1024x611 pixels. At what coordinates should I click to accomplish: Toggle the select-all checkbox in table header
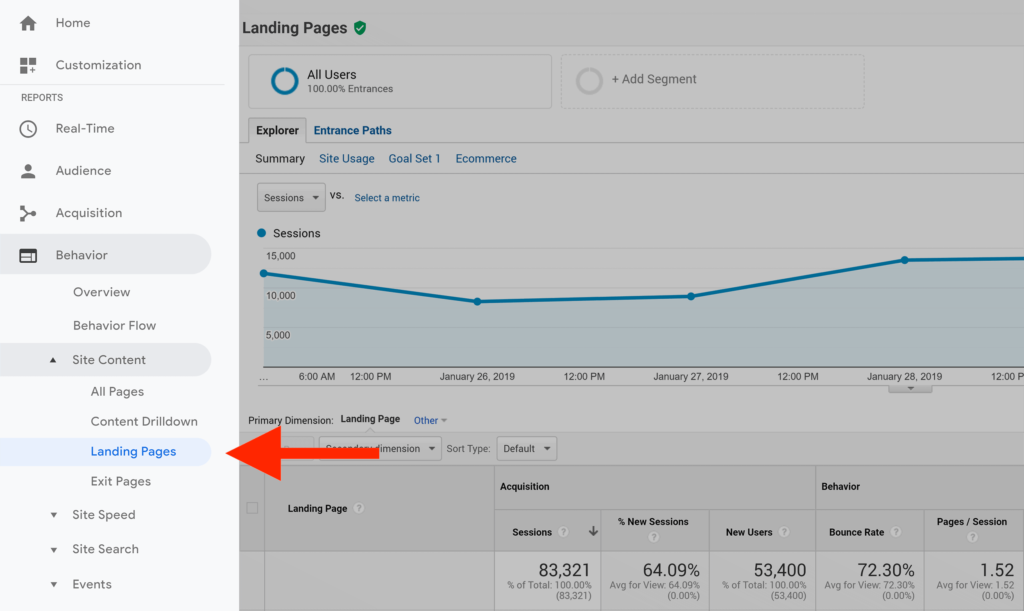point(253,507)
